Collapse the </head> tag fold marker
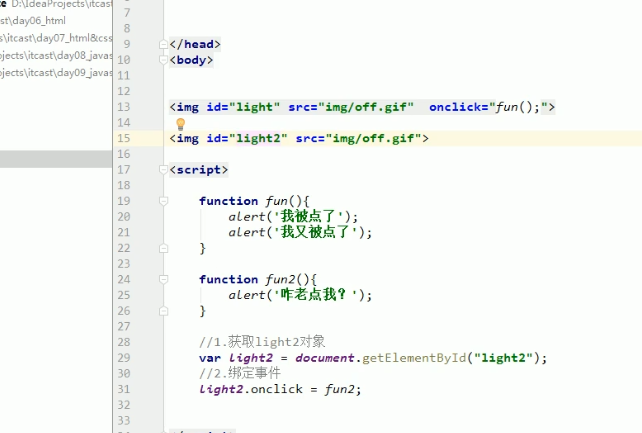The height and width of the screenshot is (433, 642). (x=163, y=44)
